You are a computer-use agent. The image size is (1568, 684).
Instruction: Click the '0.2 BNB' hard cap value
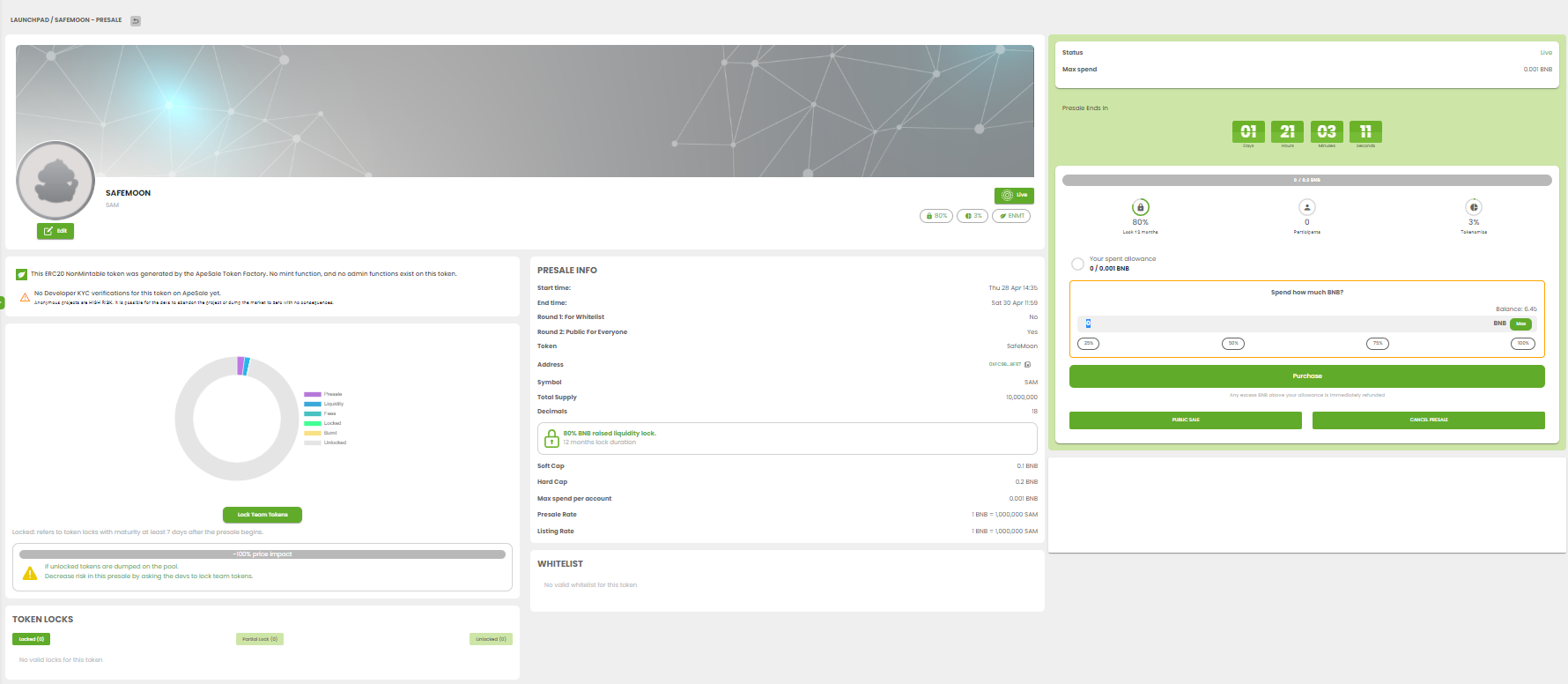1026,482
